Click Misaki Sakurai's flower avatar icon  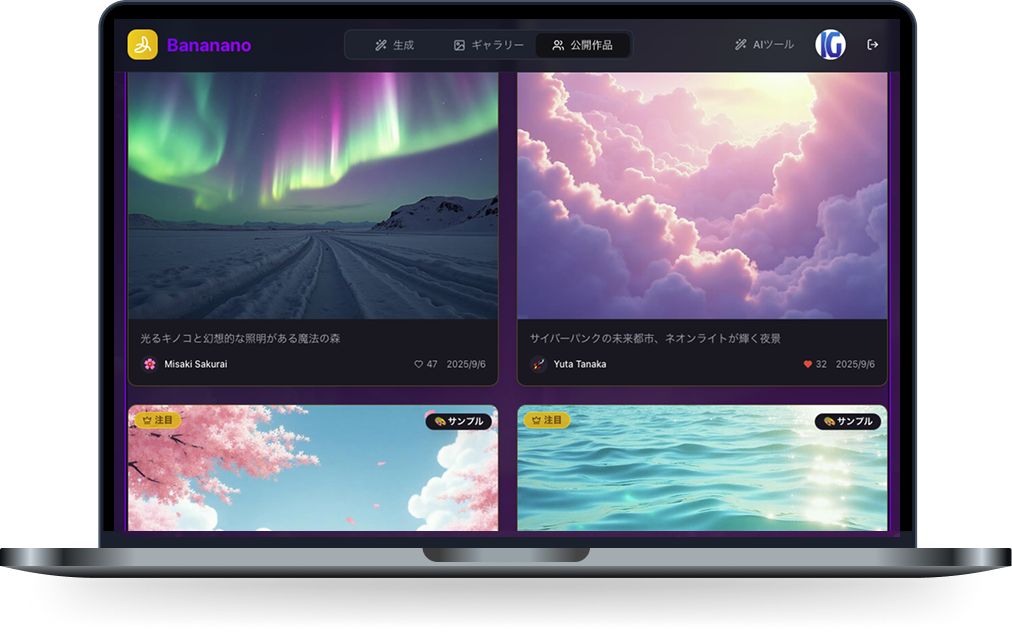click(148, 364)
